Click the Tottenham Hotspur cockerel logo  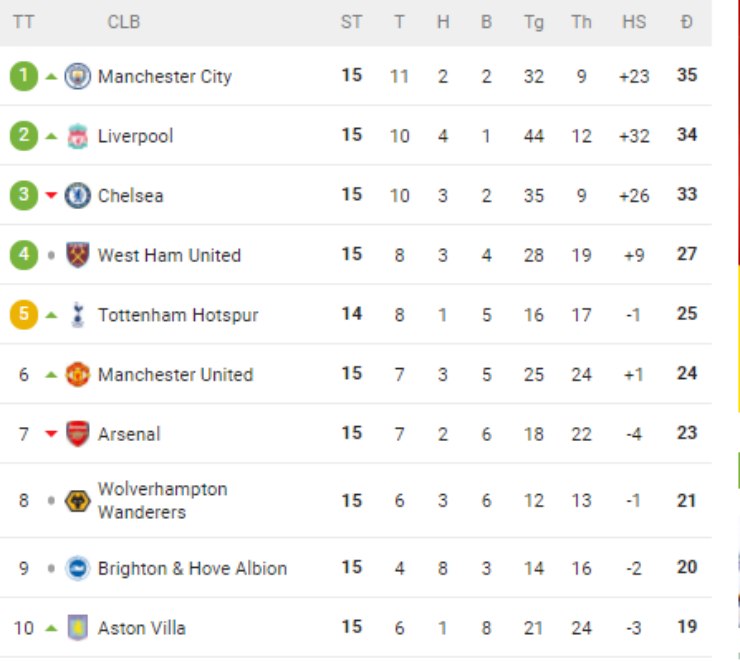(77, 315)
